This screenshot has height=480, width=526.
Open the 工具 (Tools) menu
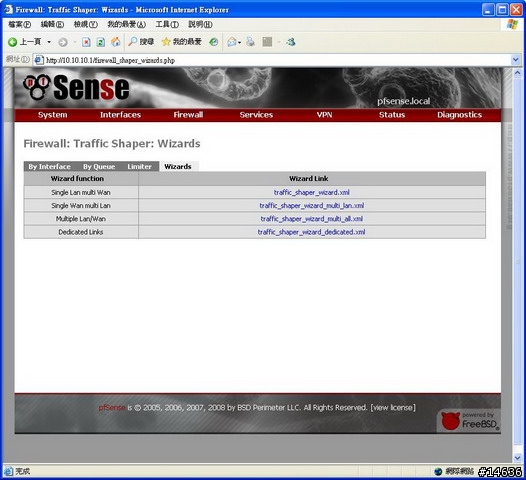pos(167,24)
